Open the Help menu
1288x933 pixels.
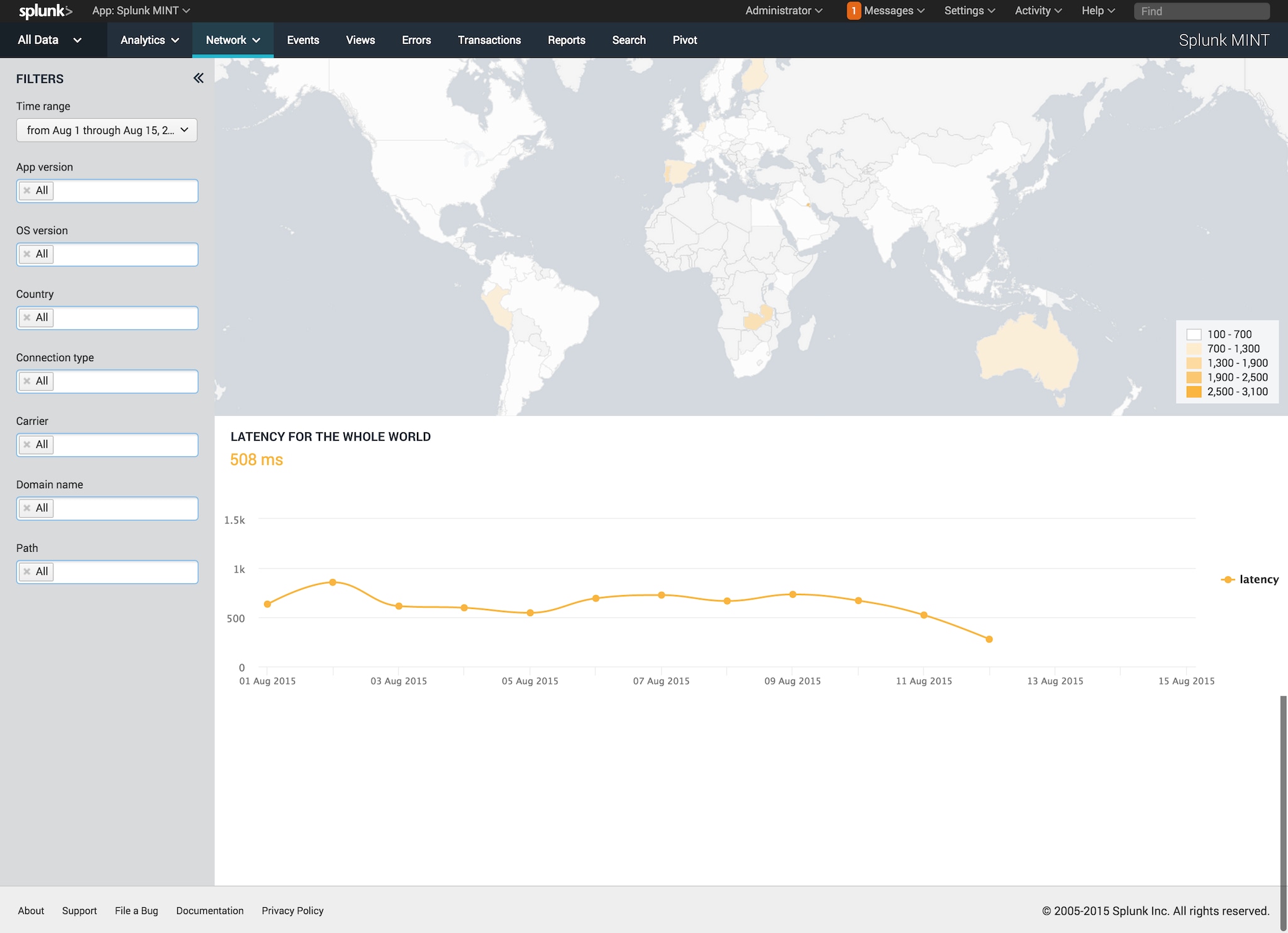1098,11
